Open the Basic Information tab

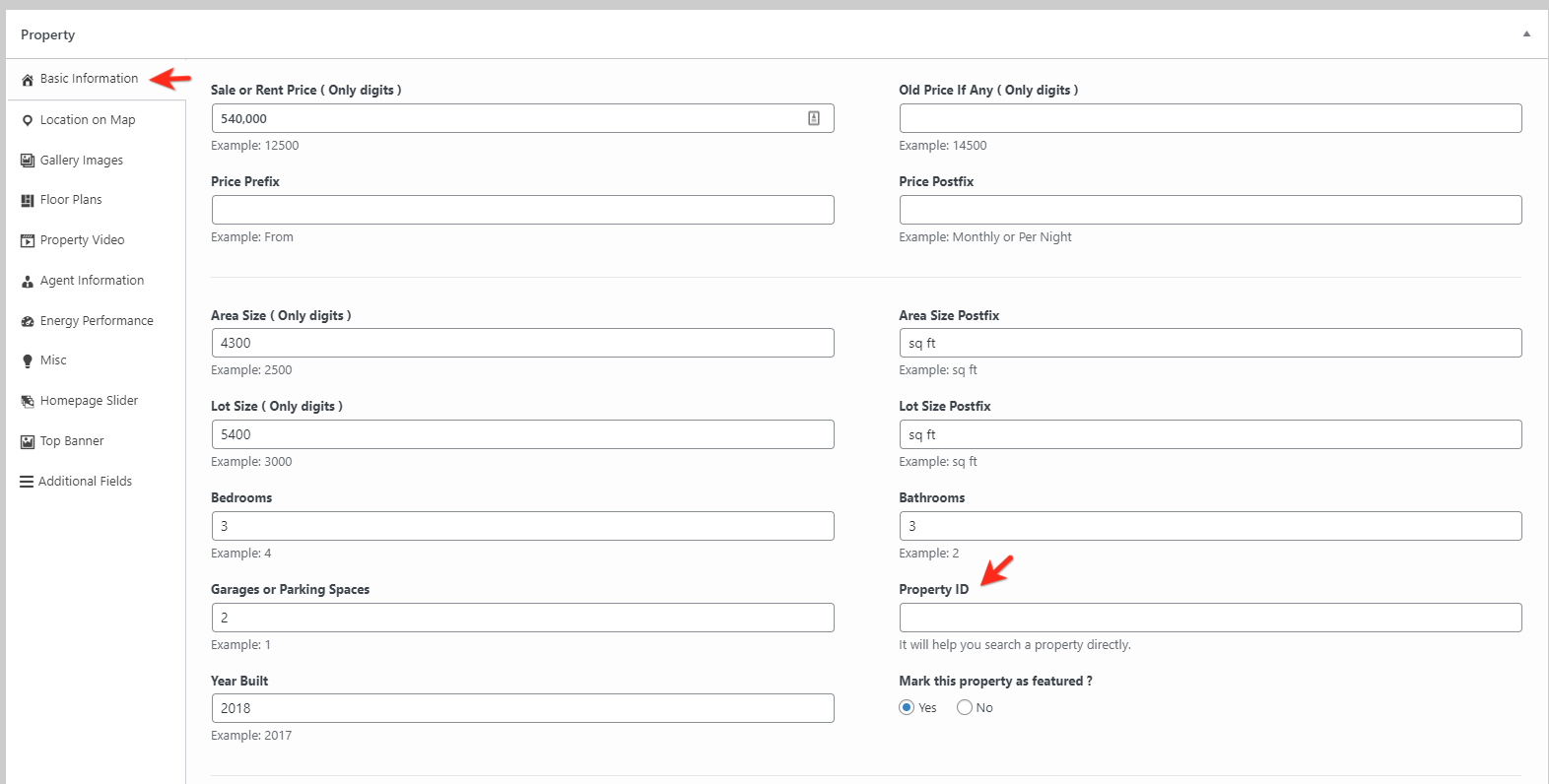(97, 79)
